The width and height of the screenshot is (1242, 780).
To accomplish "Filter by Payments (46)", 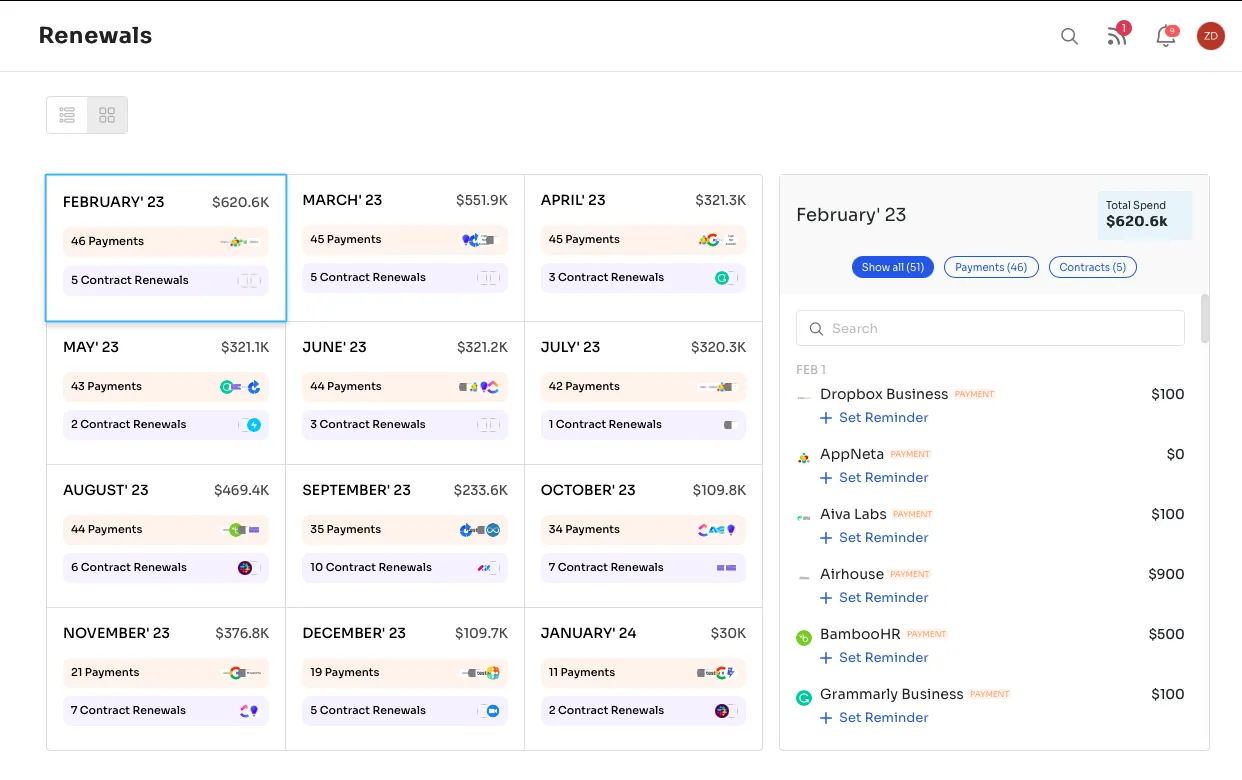I will click(x=991, y=267).
